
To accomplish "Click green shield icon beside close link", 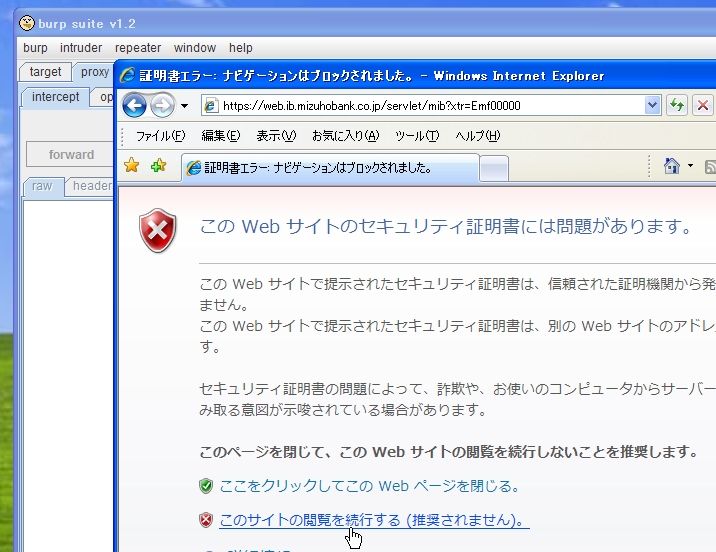I will click(x=206, y=486).
